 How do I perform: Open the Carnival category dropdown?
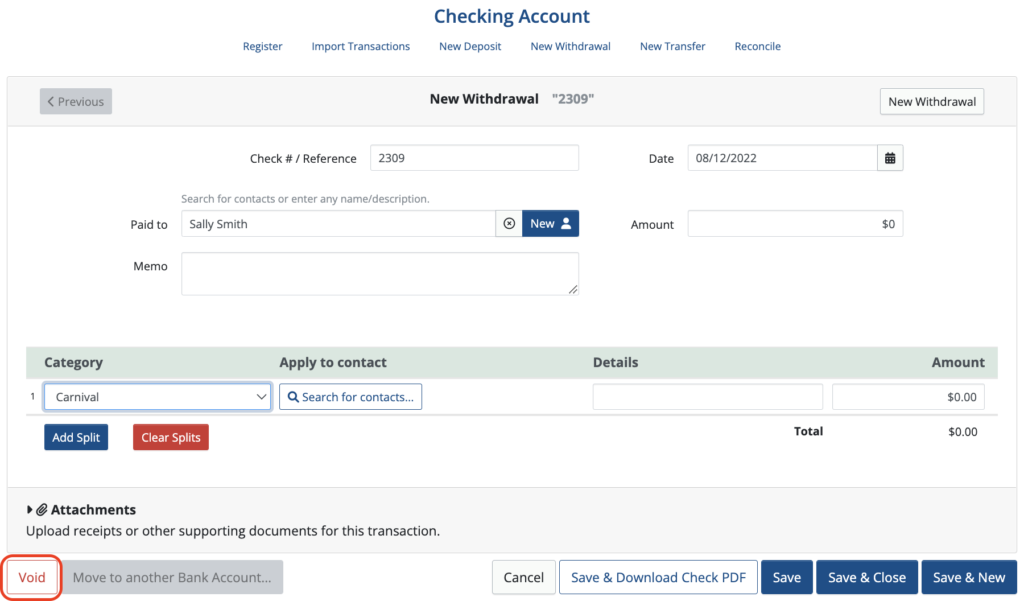157,396
